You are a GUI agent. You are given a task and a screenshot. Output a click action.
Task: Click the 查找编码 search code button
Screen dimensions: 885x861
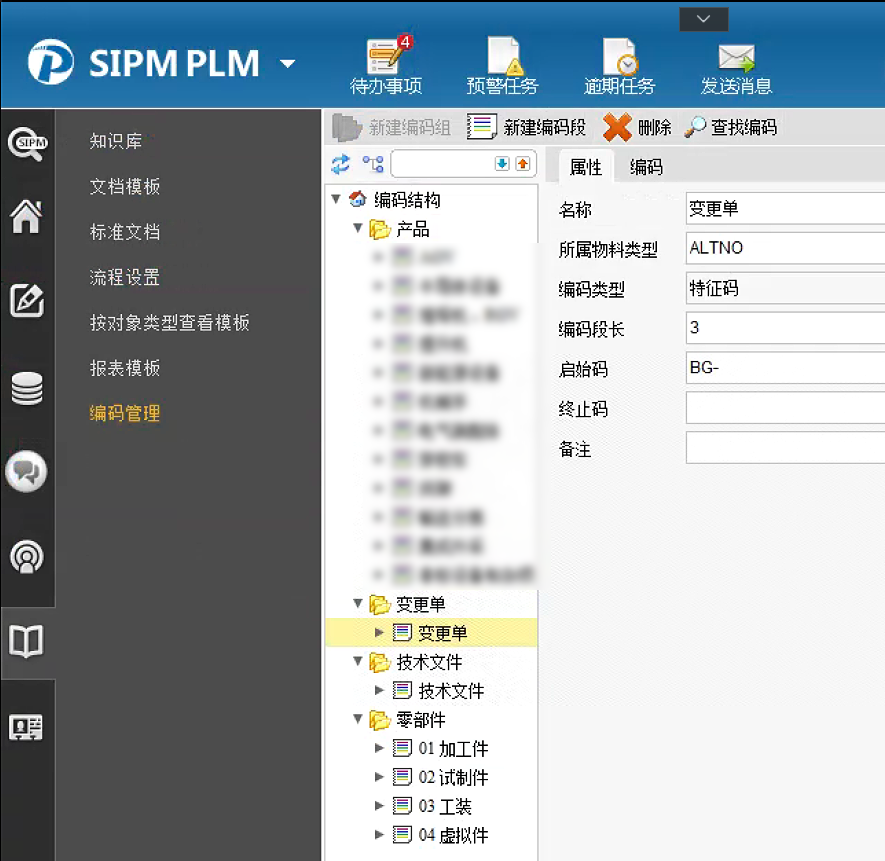730,128
